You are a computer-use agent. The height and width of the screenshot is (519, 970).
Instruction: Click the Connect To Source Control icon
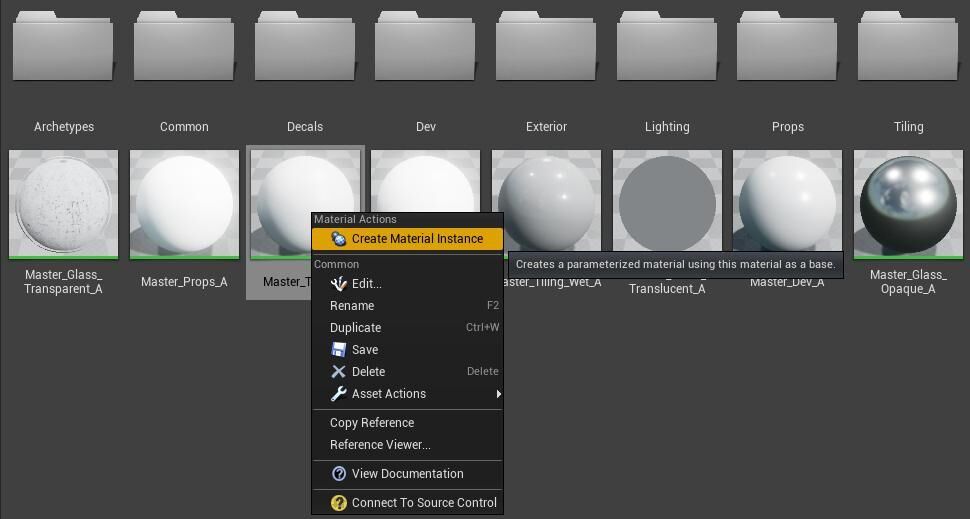pyautogui.click(x=339, y=503)
